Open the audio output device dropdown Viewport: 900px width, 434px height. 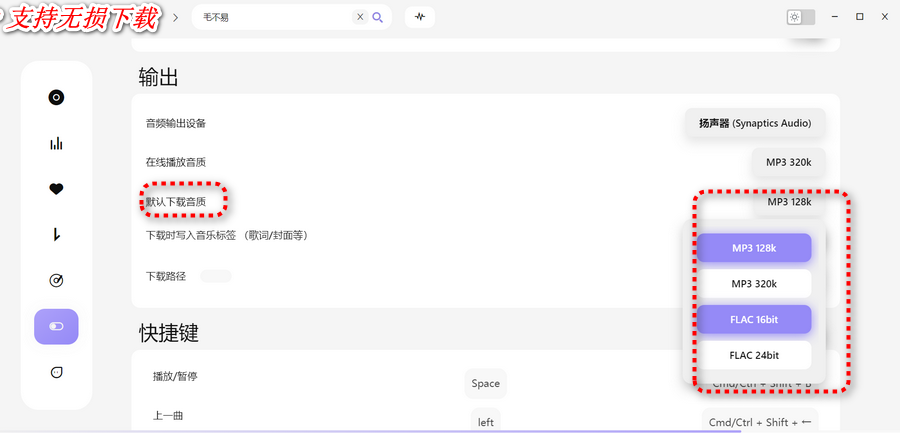coord(755,123)
